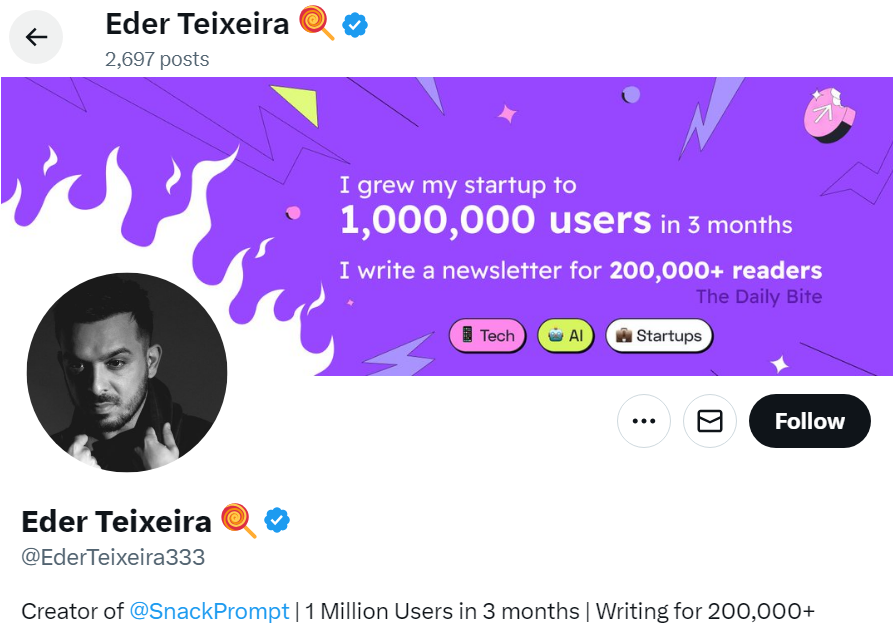Open the circular profile photo
Screen dimensions: 894x626
[x=127, y=372]
